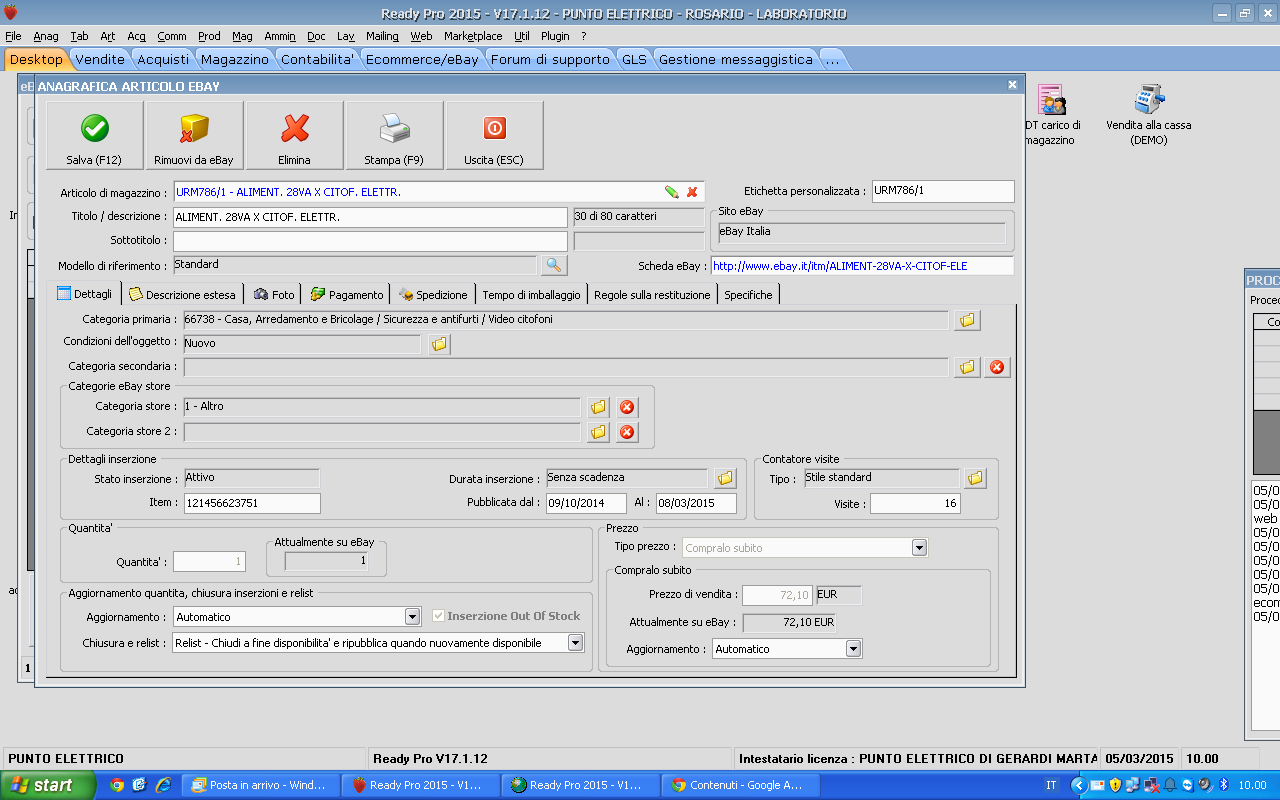The height and width of the screenshot is (800, 1280).
Task: Open the folder picker for Categoria secondaria
Action: click(x=967, y=367)
